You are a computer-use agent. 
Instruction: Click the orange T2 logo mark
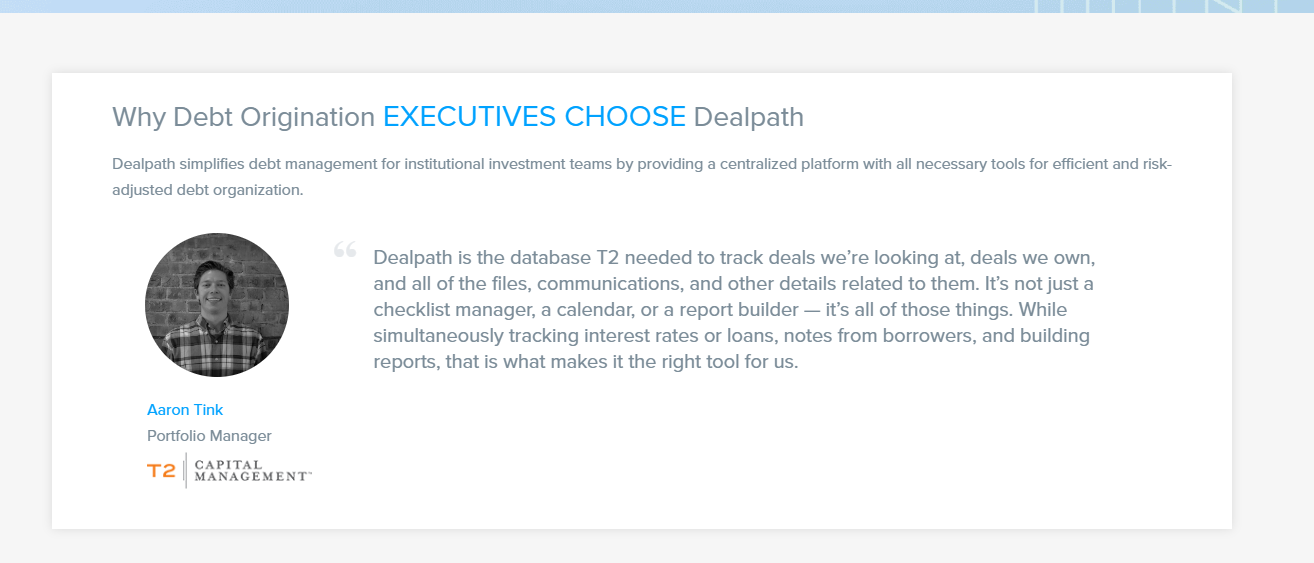coord(161,470)
